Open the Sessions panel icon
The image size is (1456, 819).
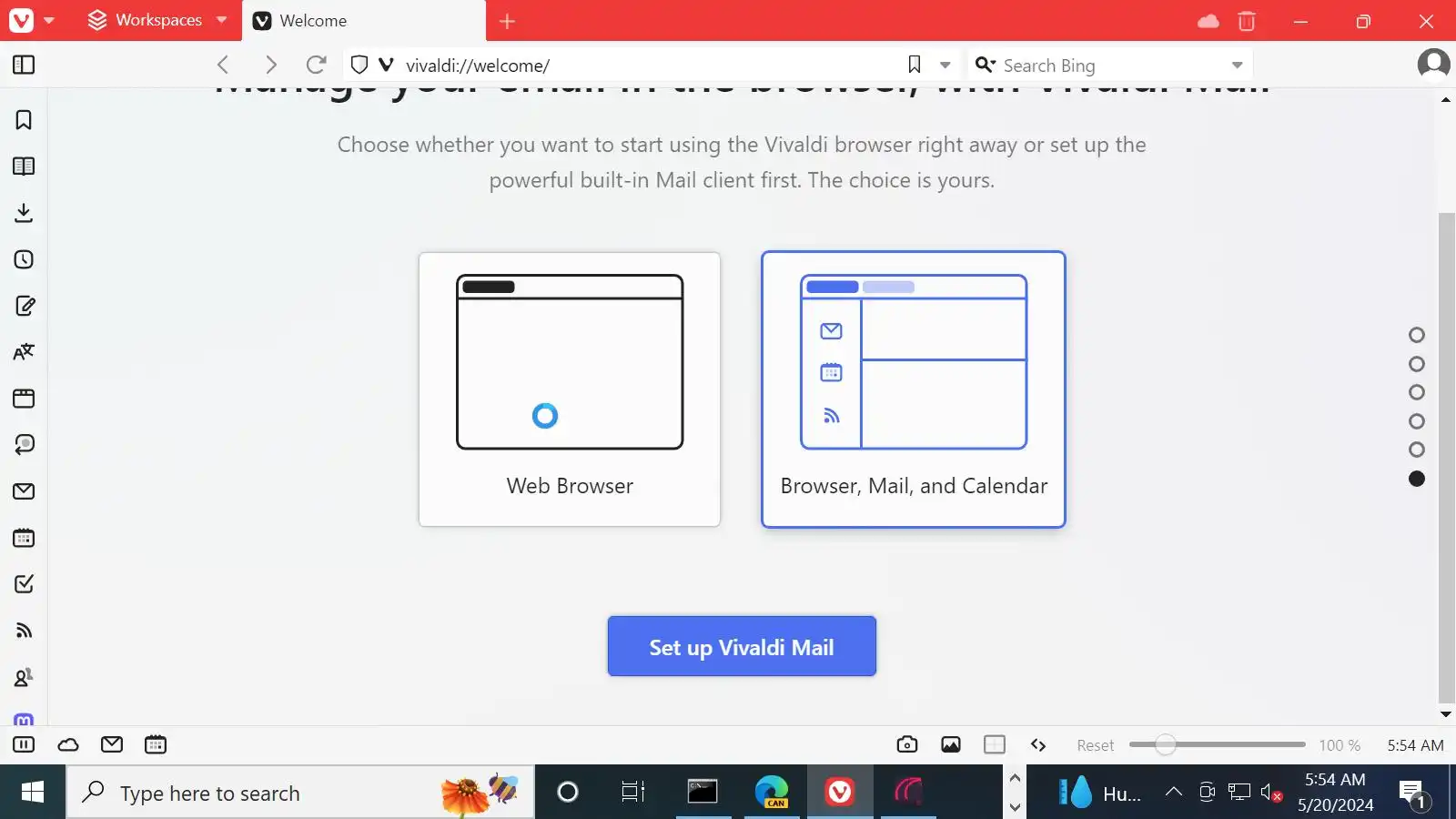point(24,445)
